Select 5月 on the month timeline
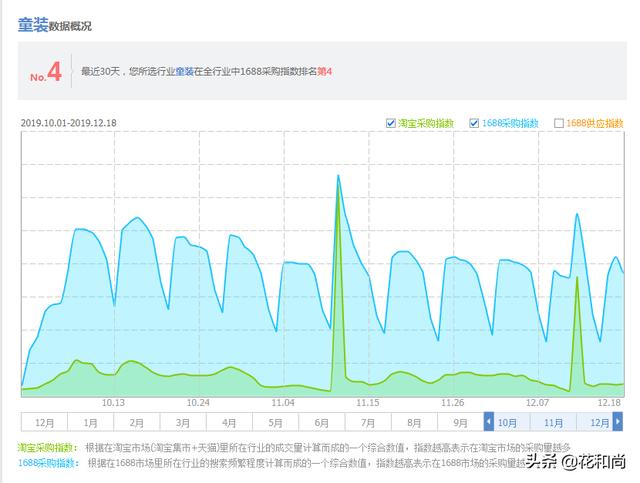The height and width of the screenshot is (483, 640). tap(276, 422)
